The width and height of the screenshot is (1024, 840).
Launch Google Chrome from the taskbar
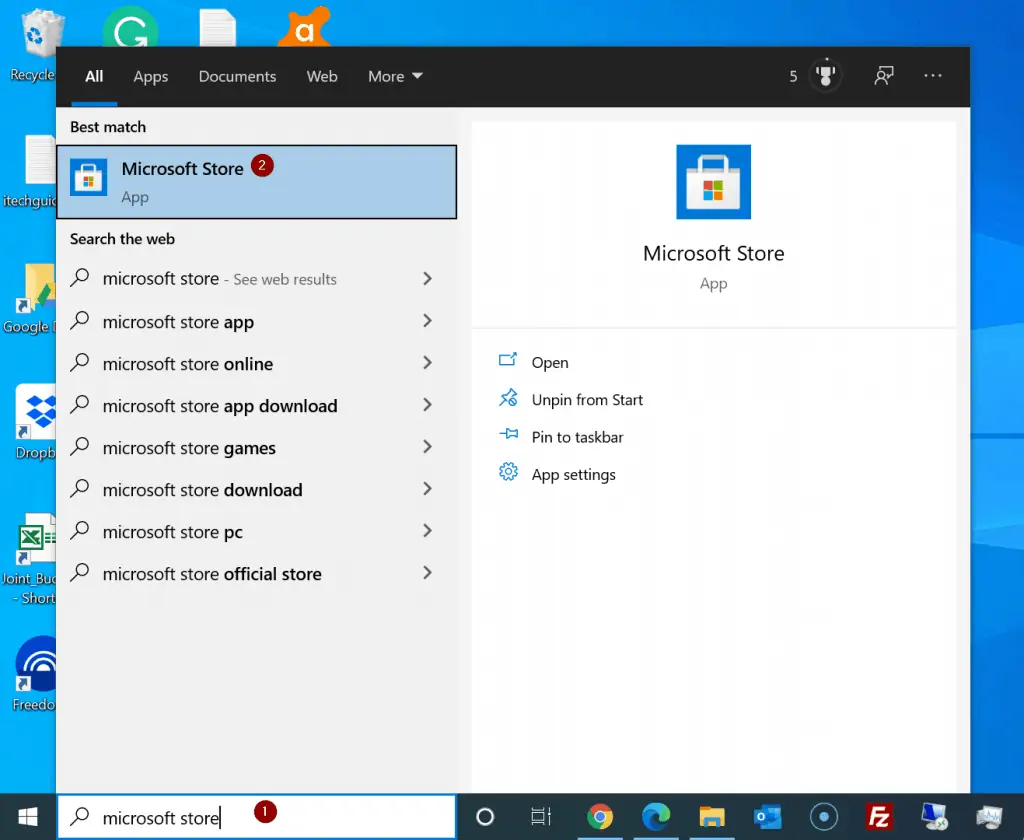tap(600, 817)
